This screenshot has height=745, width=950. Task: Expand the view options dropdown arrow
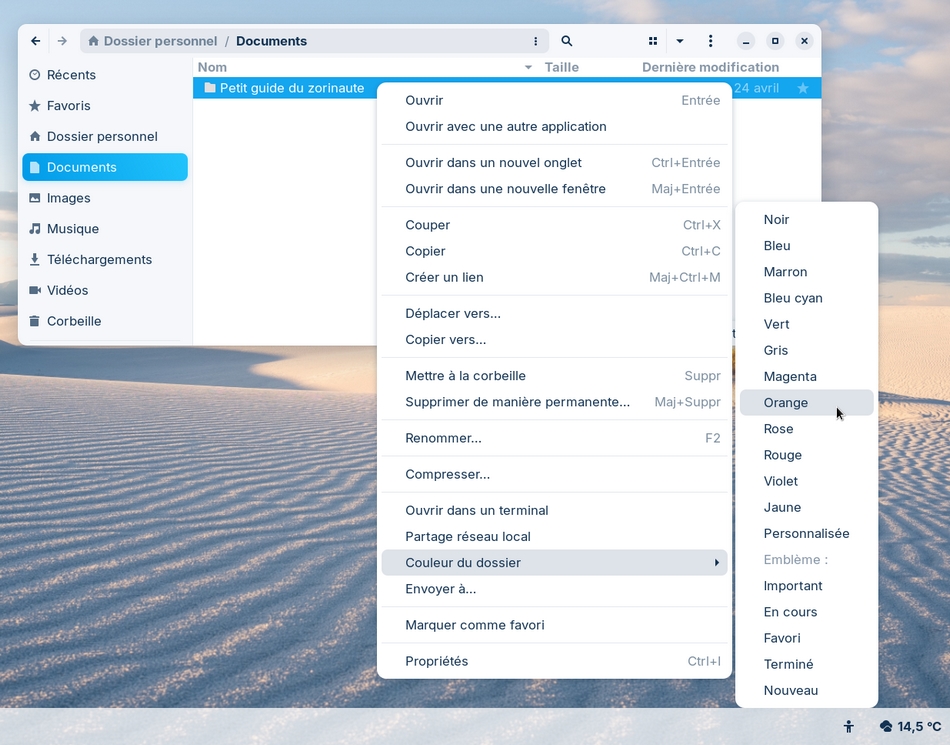[x=680, y=41]
